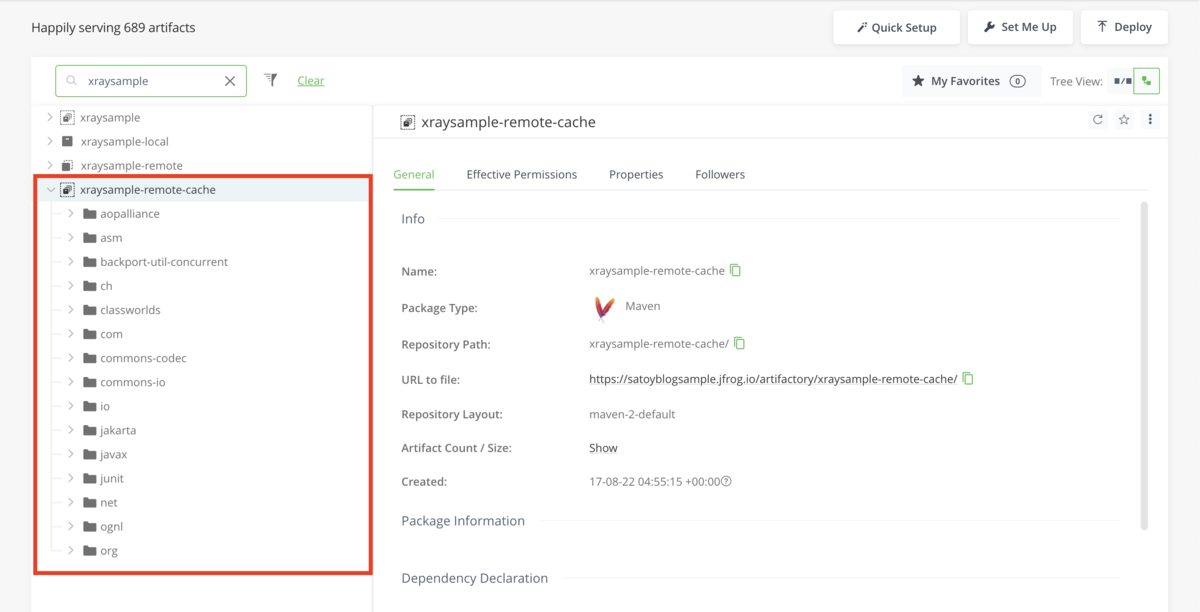
Task: Click the repository URL text
Action: 773,379
